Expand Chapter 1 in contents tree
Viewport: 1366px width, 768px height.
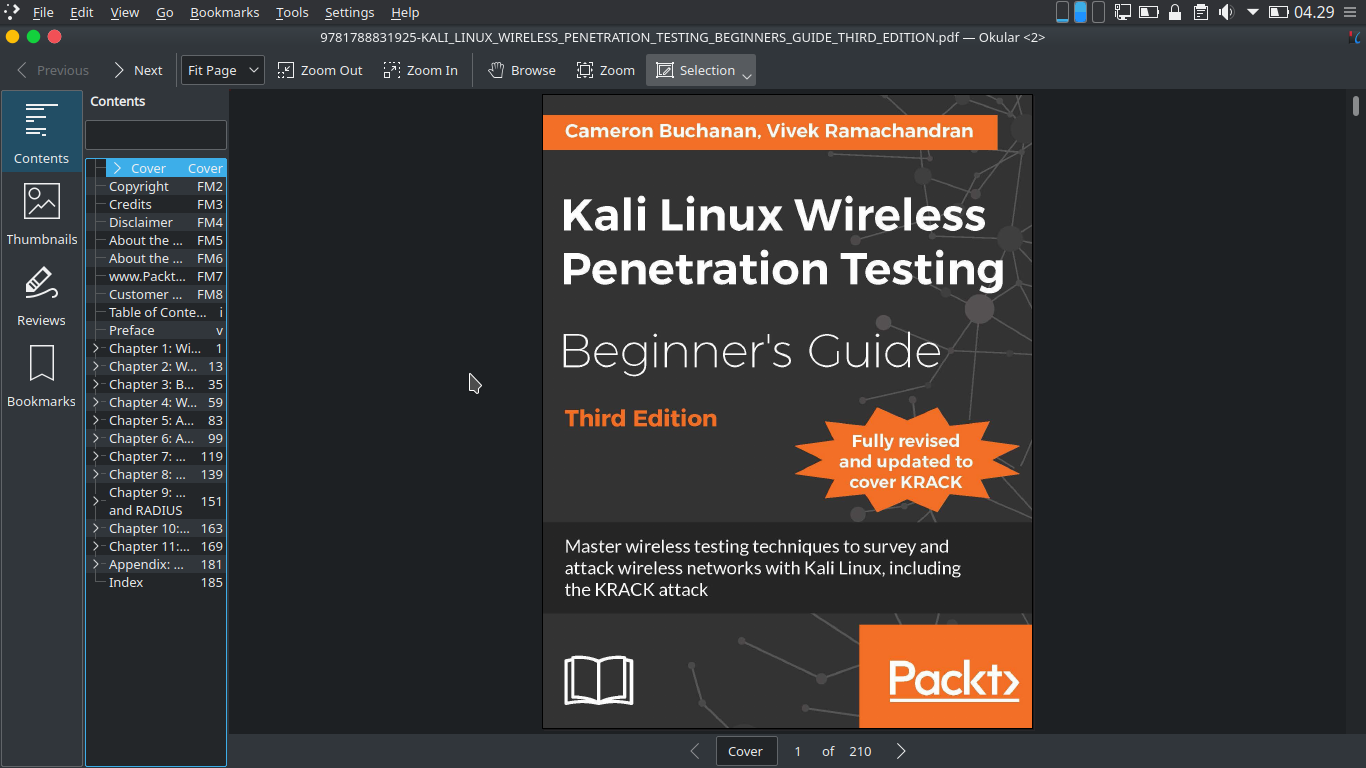(96, 348)
